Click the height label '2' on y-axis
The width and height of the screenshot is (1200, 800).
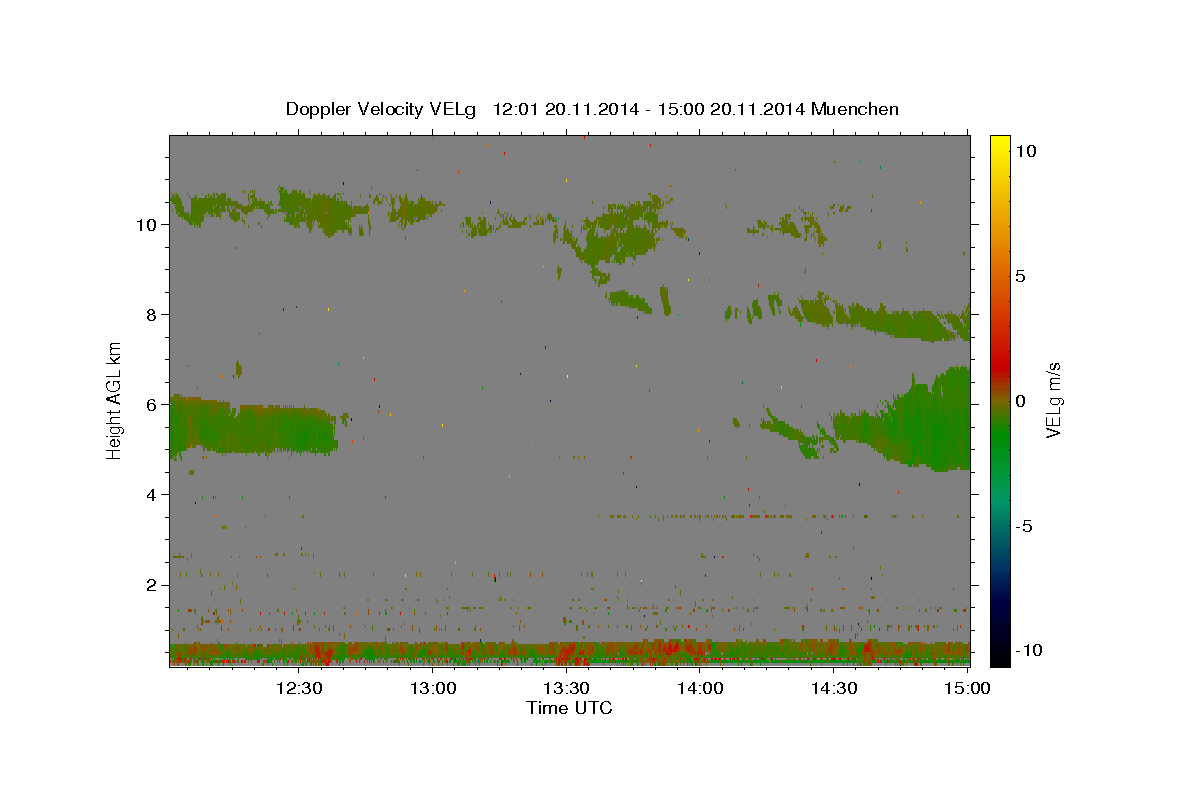[x=150, y=584]
